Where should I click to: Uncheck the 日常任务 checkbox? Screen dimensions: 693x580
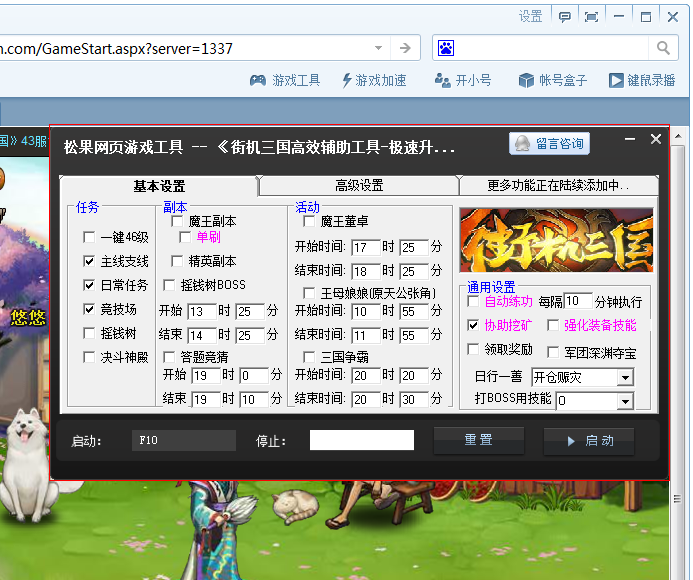click(x=90, y=285)
